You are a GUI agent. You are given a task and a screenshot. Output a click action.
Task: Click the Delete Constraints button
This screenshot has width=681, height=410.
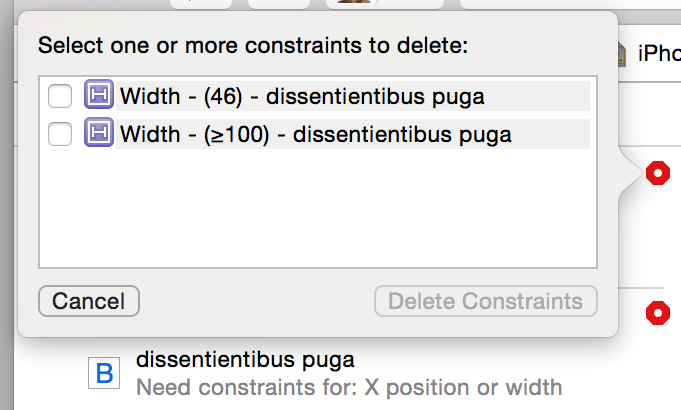click(485, 301)
